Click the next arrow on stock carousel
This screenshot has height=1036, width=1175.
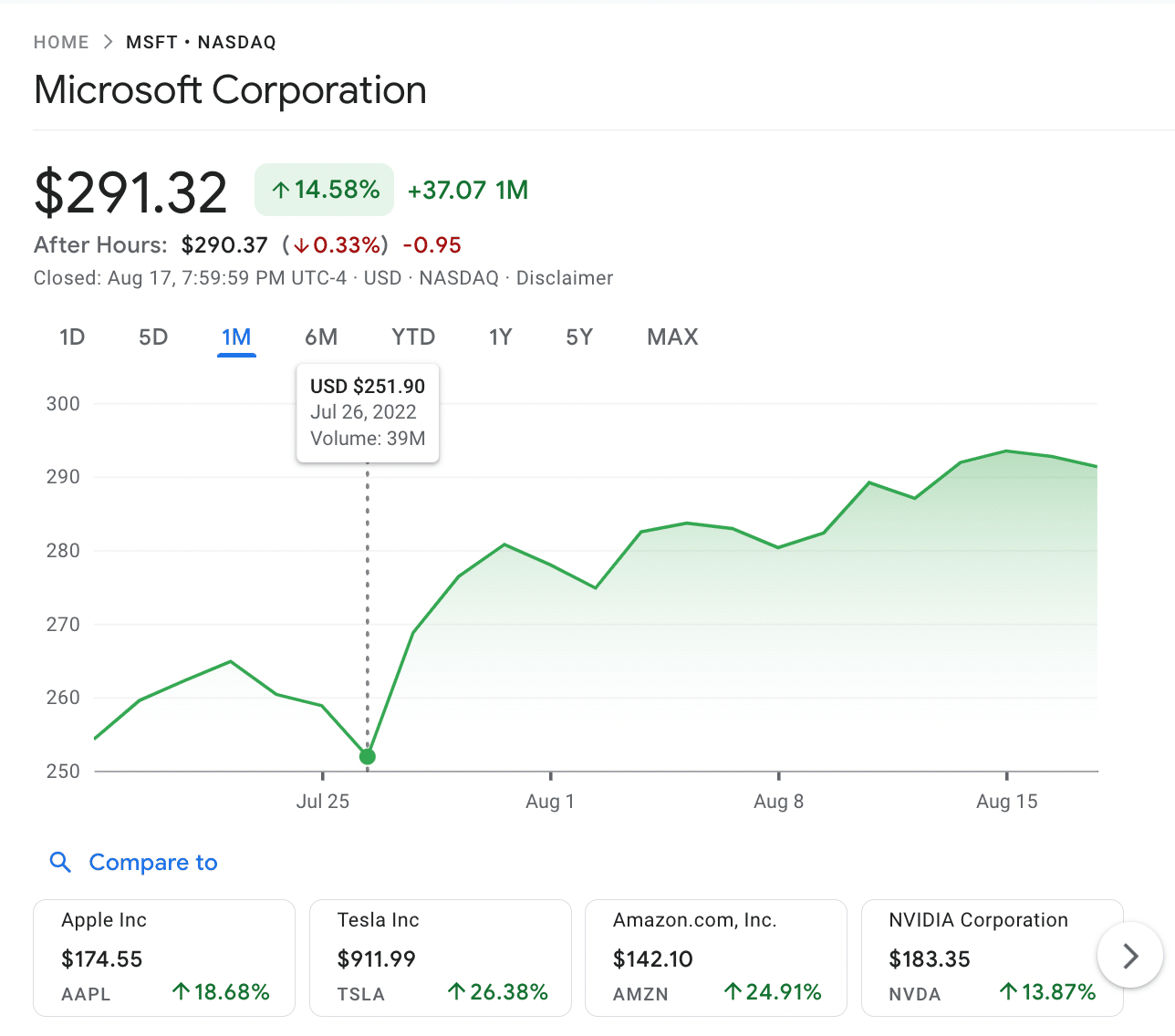pyautogui.click(x=1130, y=956)
